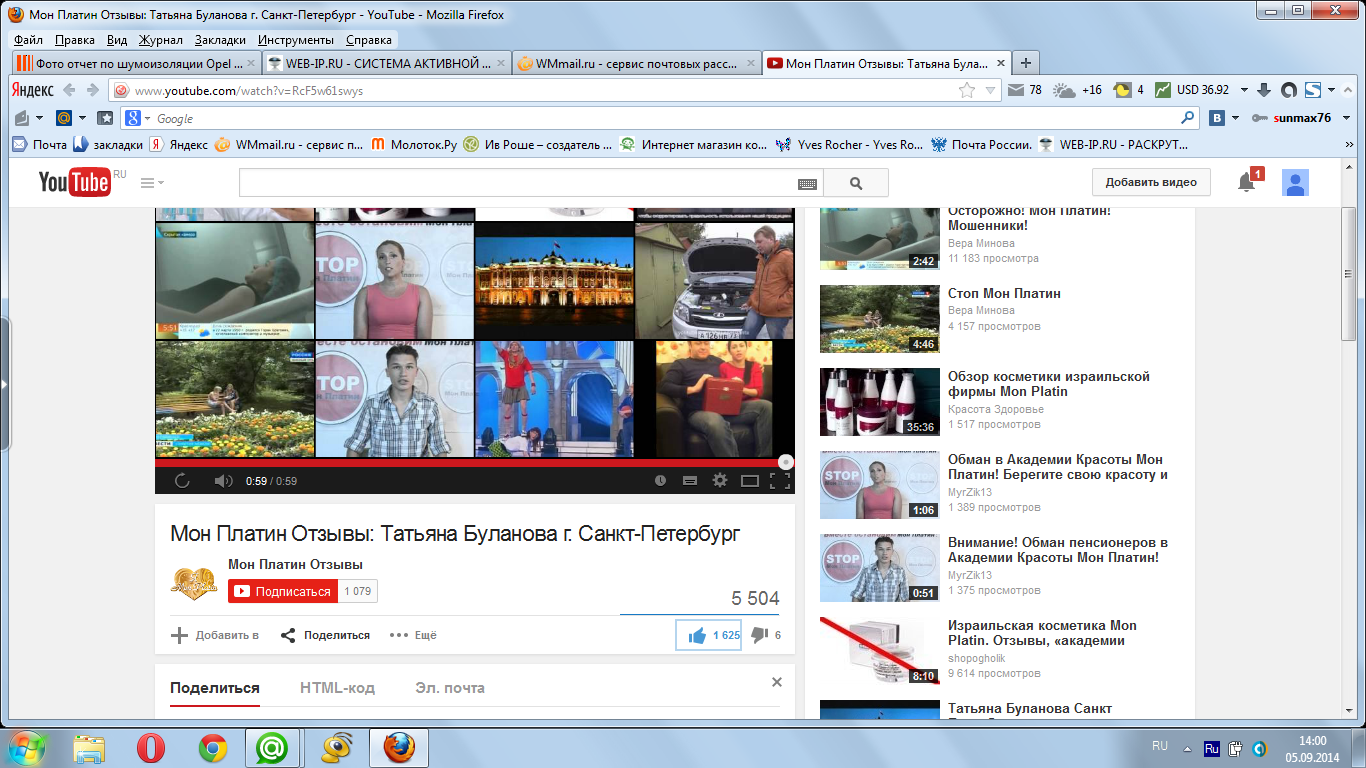This screenshot has width=1366, height=768.
Task: Click Добавить в to add video
Action: 215,635
